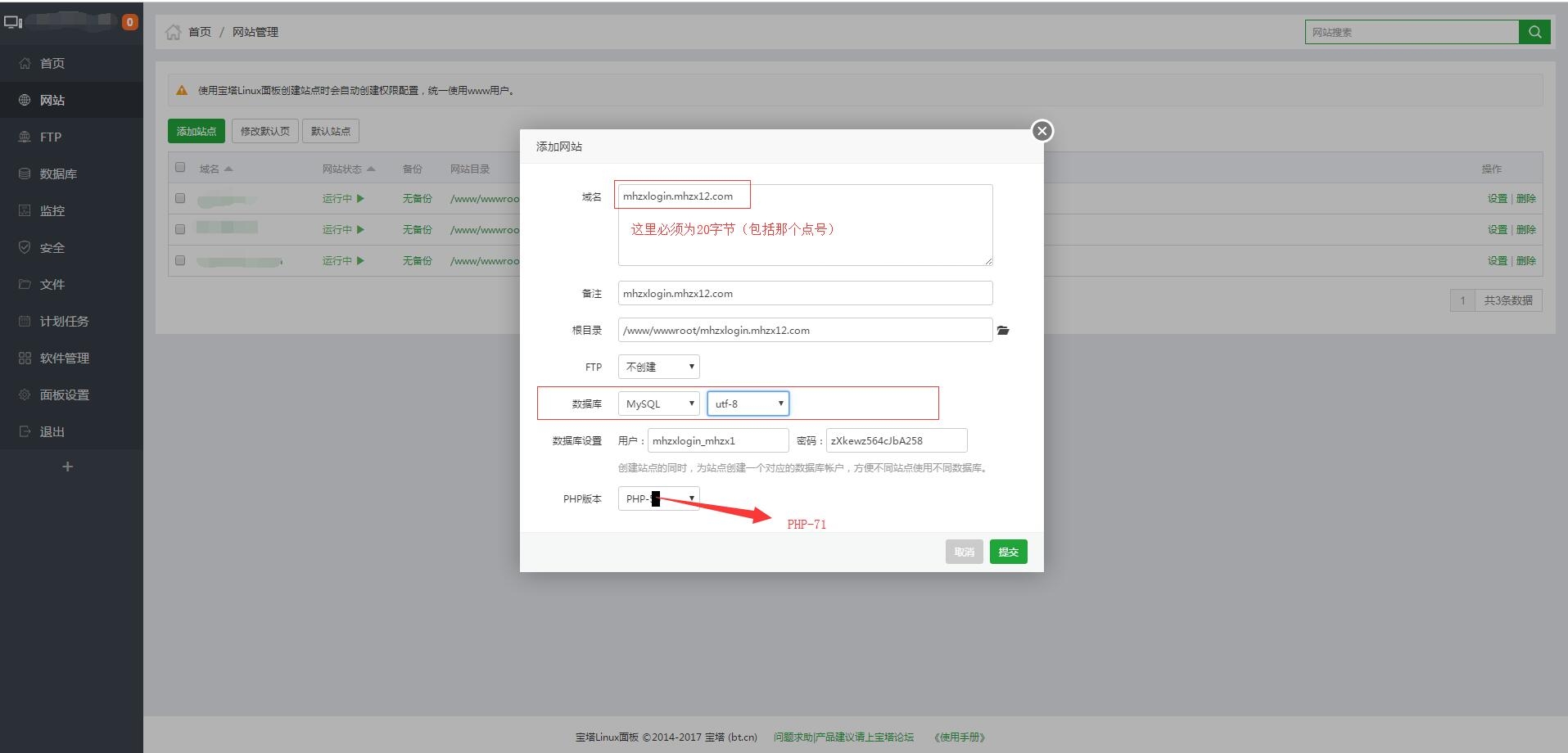The width and height of the screenshot is (1568, 753).
Task: Open 网站 in the sidebar
Action: [x=71, y=100]
